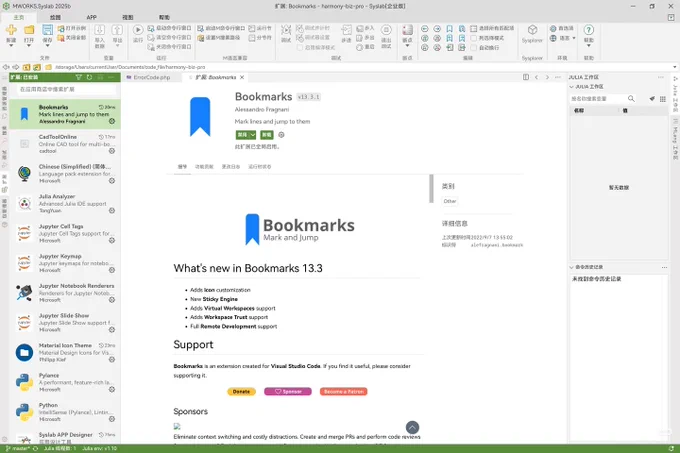Click the filter extensions funnel icon
680x453 pixels.
pyautogui.click(x=78, y=77)
